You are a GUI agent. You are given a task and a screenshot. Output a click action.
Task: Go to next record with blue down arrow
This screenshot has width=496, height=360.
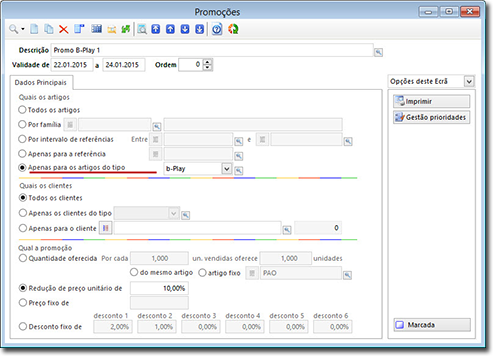click(185, 29)
